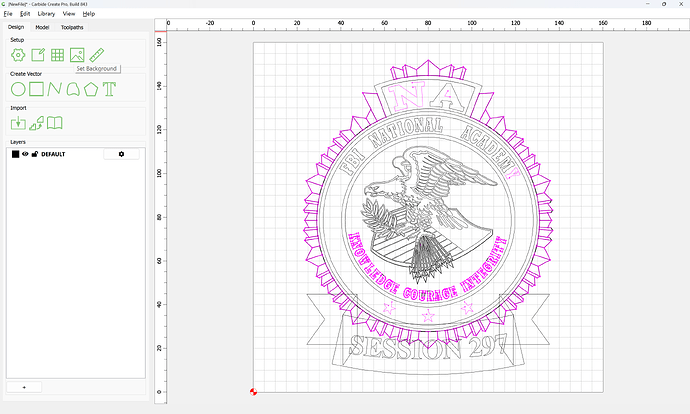Open DEFAULT layer settings gear button
The image size is (690, 414).
coord(121,154)
